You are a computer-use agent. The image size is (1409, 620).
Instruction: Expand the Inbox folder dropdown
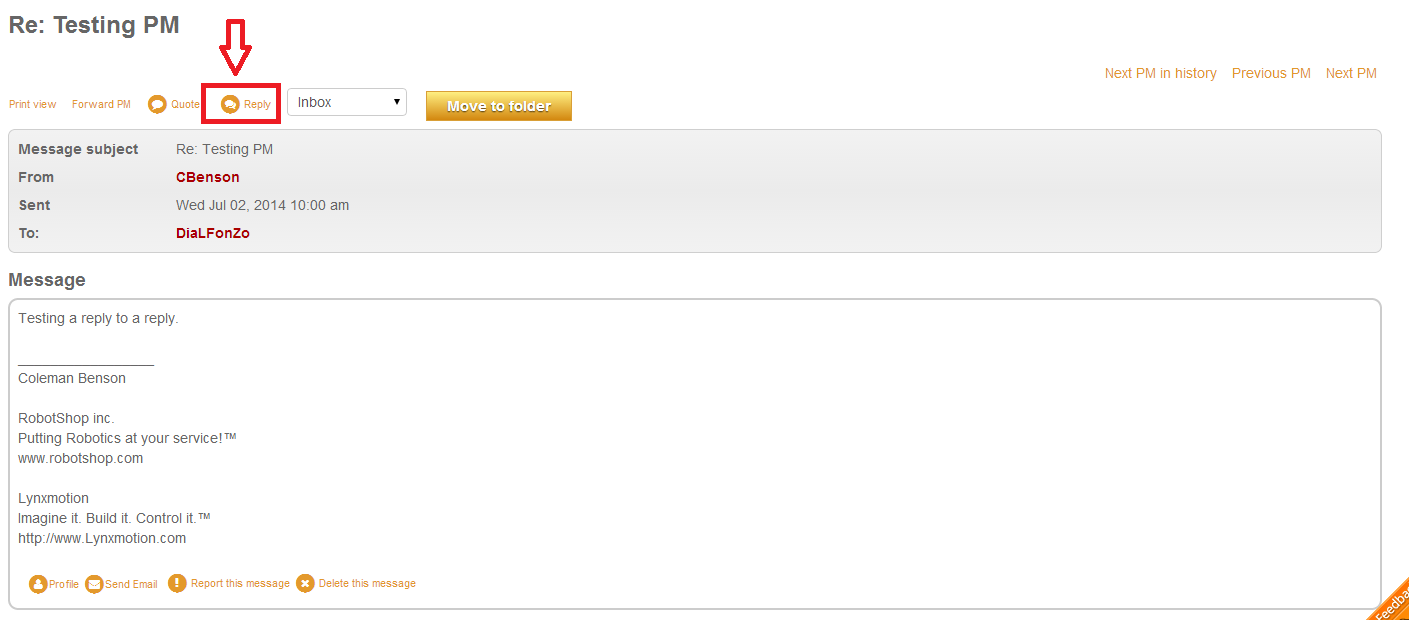pos(347,102)
